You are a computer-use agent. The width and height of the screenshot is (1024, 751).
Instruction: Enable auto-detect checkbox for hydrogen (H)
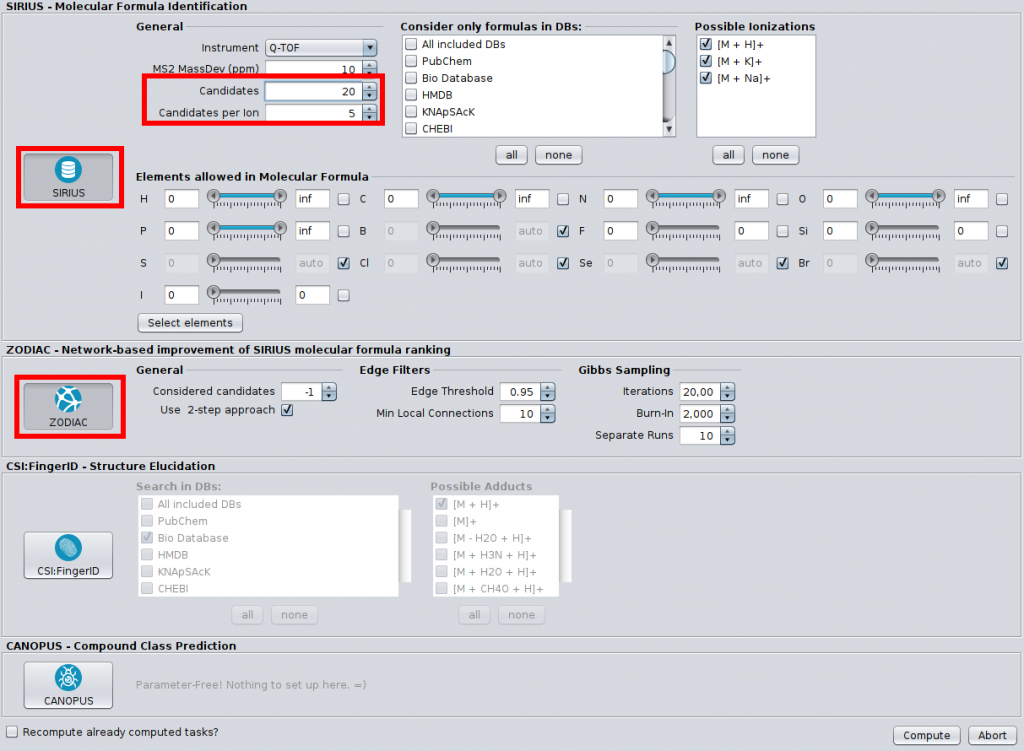(x=344, y=199)
